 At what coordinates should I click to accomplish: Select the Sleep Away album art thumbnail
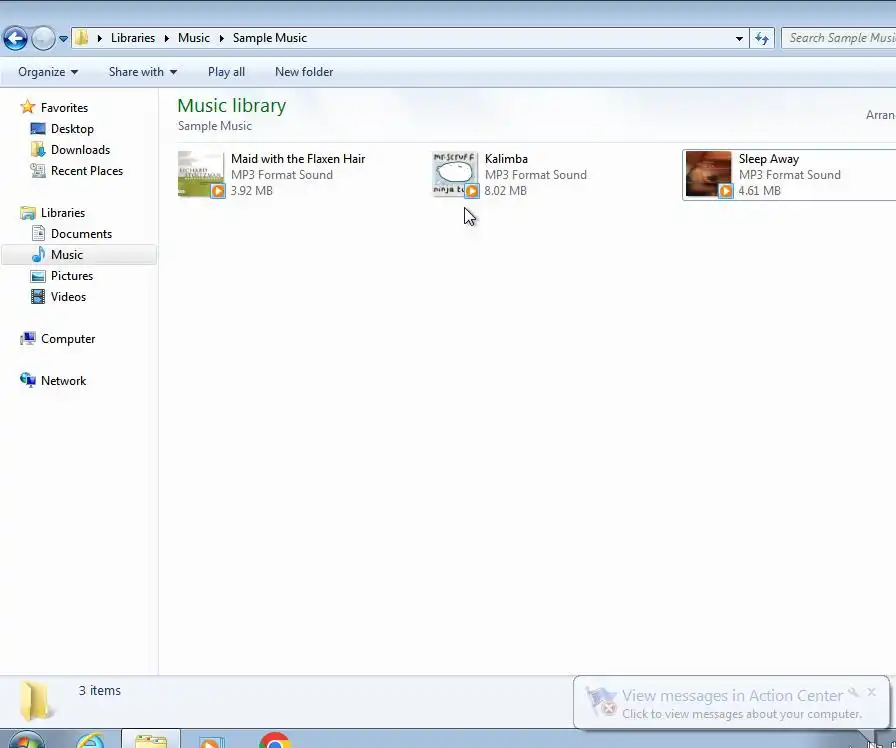709,174
